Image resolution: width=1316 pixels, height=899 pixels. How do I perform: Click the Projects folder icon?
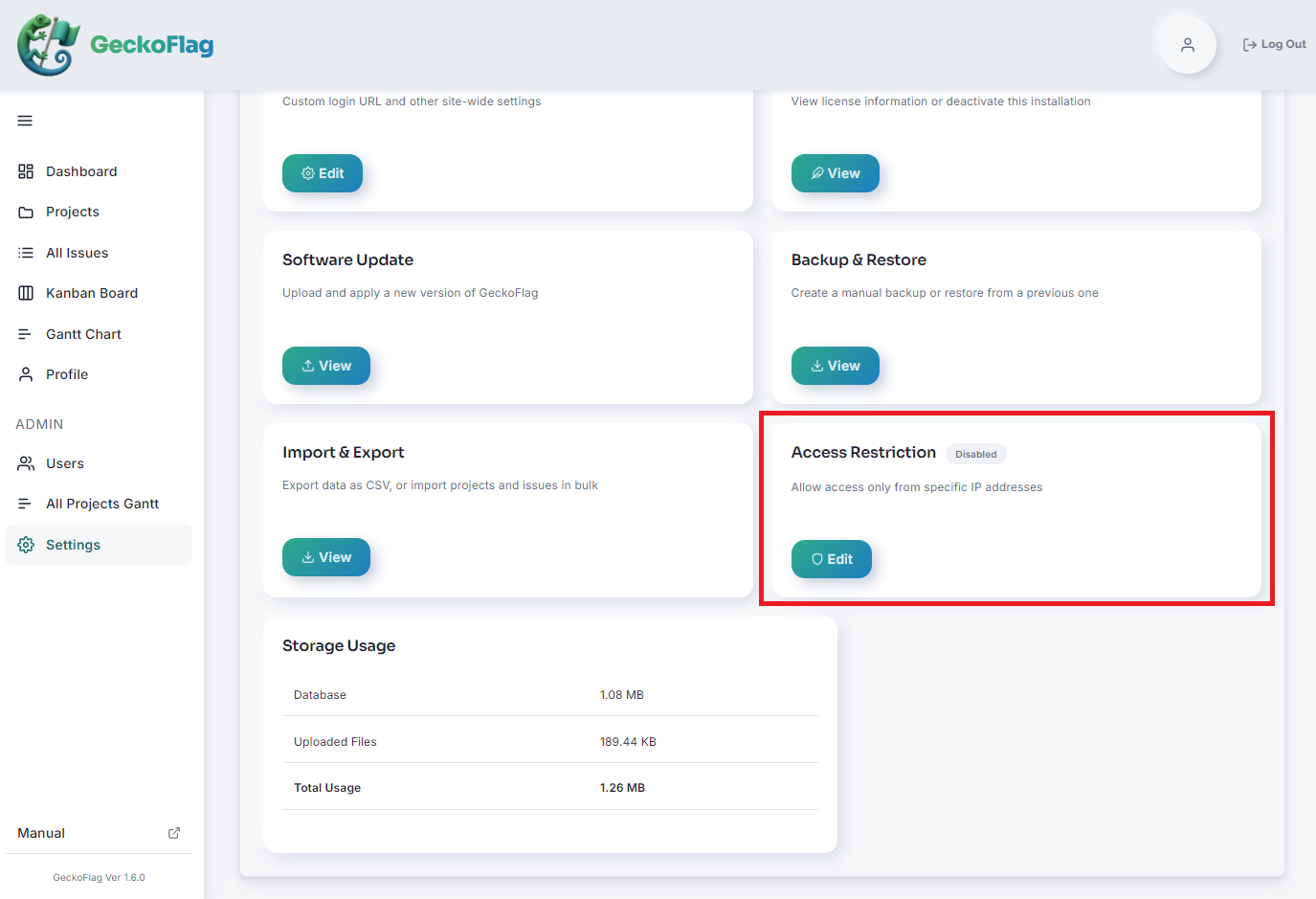pyautogui.click(x=26, y=212)
